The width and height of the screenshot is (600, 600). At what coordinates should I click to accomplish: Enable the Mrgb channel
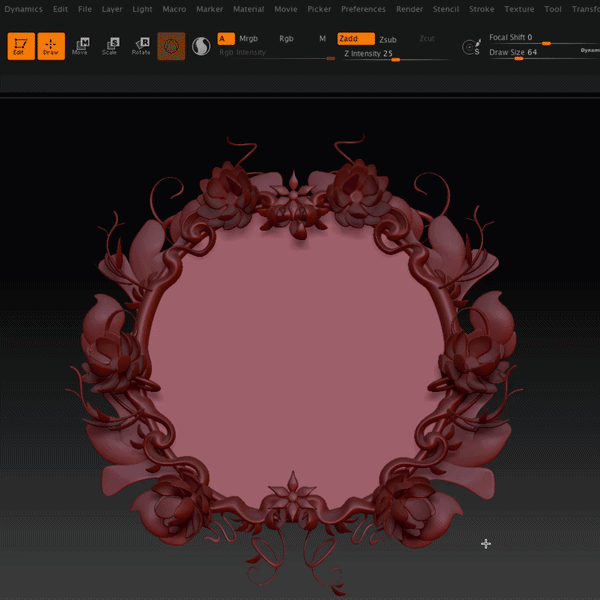click(x=248, y=39)
